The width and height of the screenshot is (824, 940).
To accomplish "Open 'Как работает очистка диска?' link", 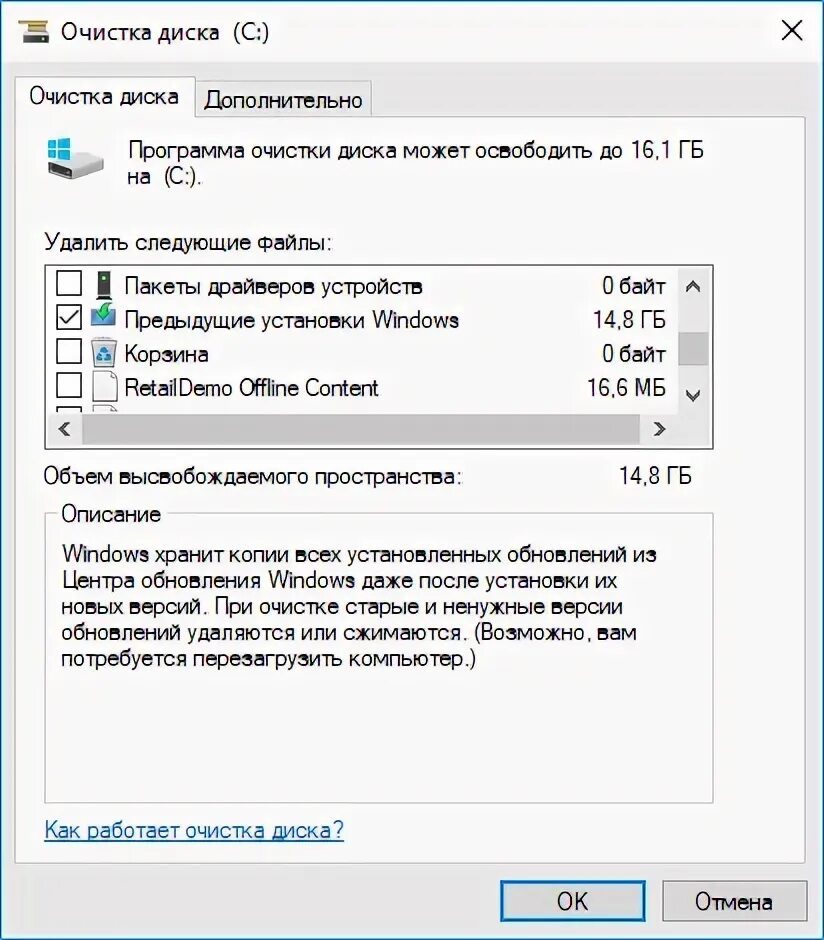I will (194, 830).
